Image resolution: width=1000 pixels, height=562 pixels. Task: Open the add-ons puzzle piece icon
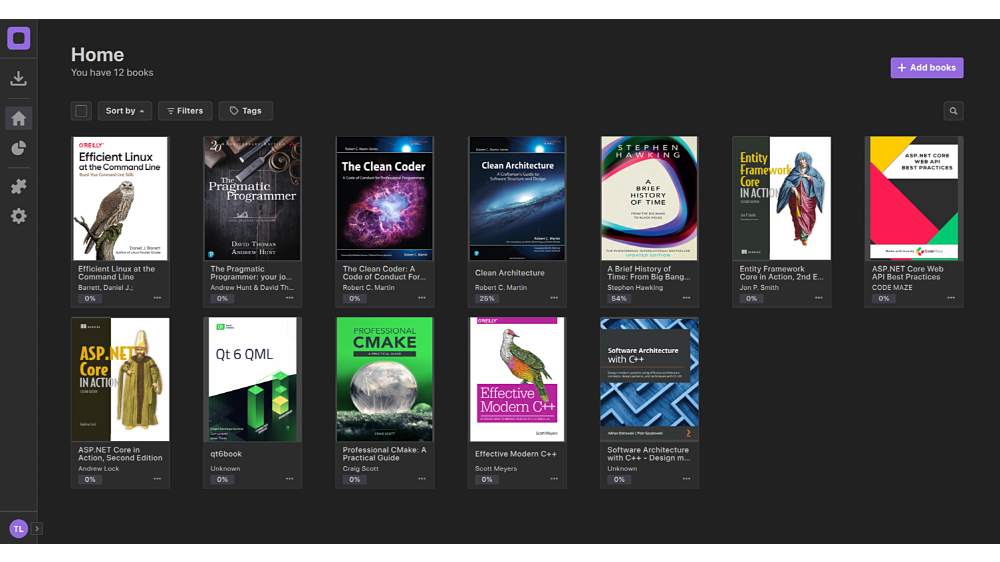click(x=18, y=186)
